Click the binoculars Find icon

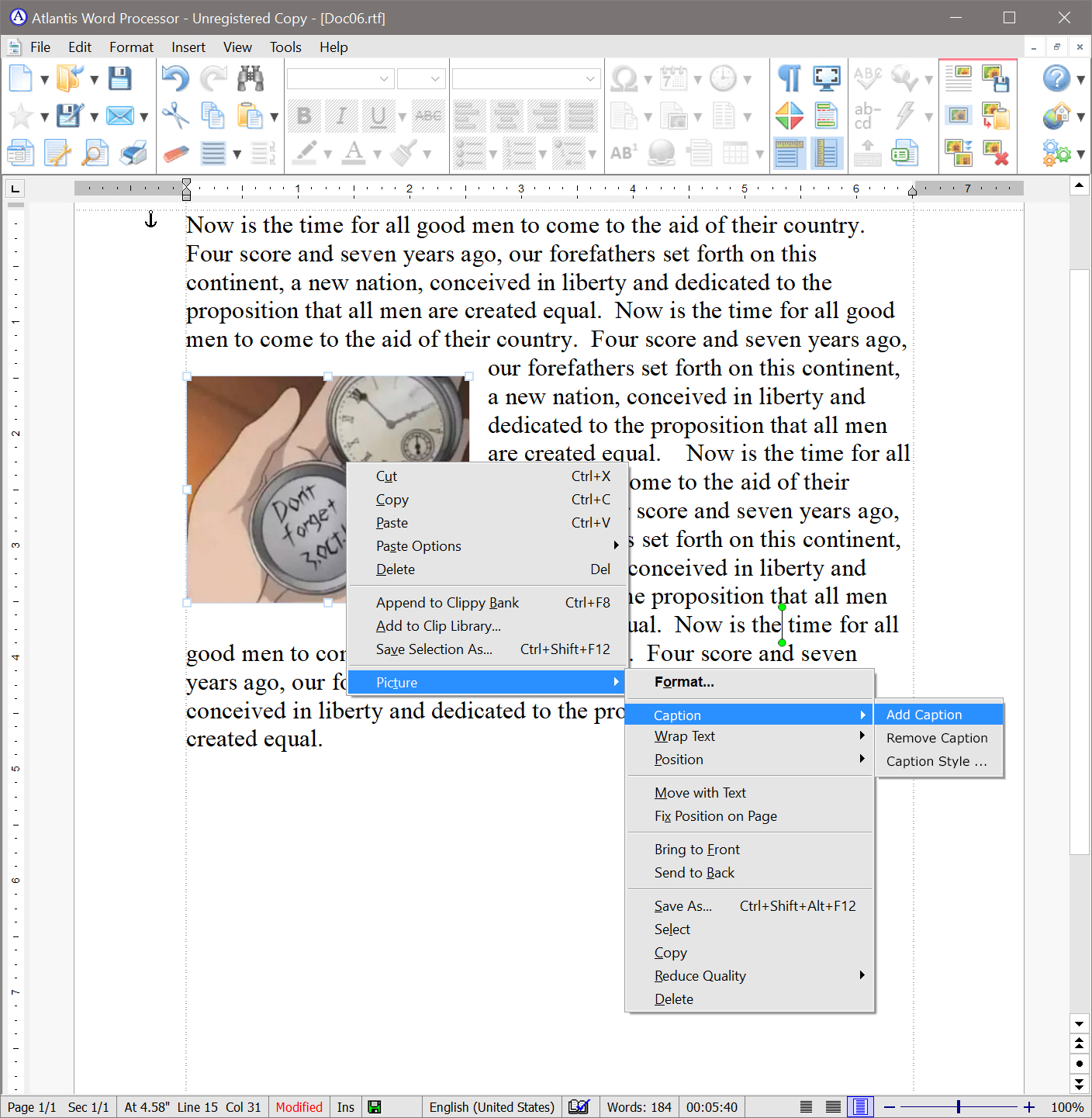coord(251,78)
